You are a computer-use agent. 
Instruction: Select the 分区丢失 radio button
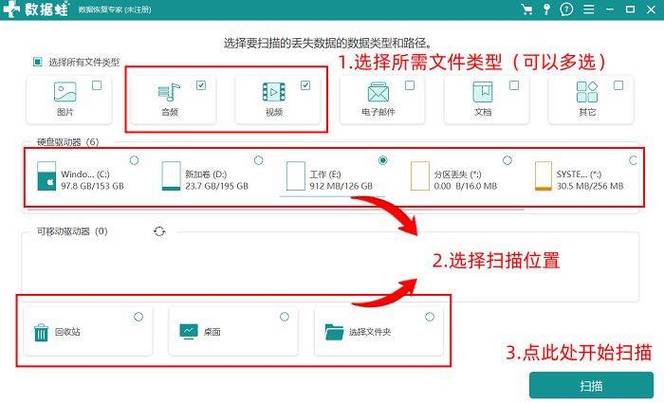[x=507, y=160]
